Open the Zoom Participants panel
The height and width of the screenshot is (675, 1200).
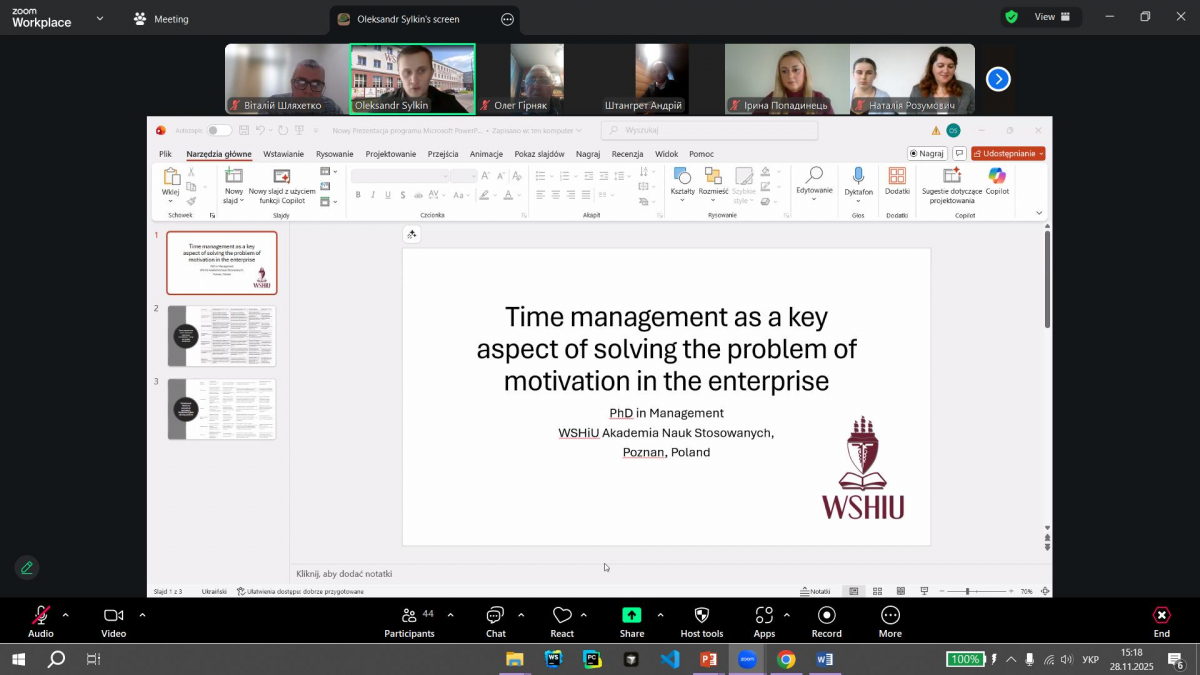point(409,615)
